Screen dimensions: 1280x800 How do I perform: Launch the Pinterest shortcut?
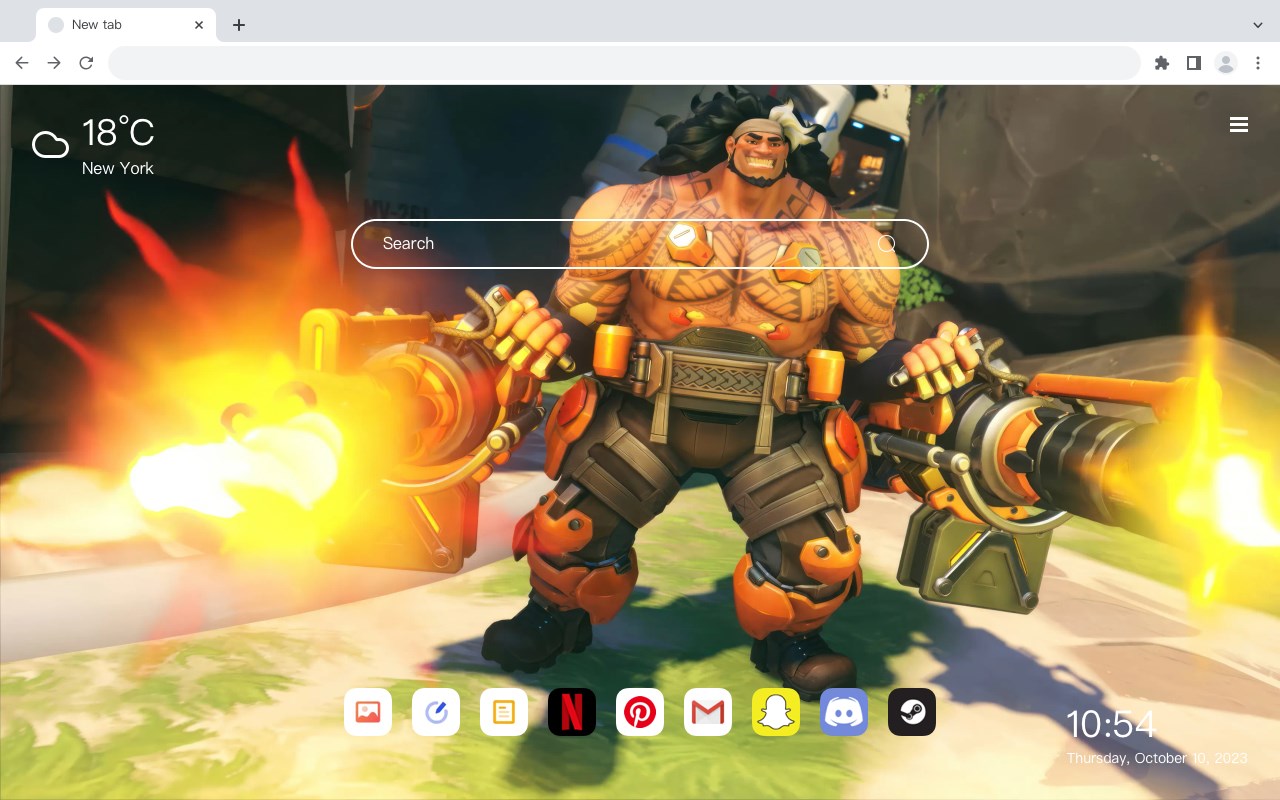[640, 712]
